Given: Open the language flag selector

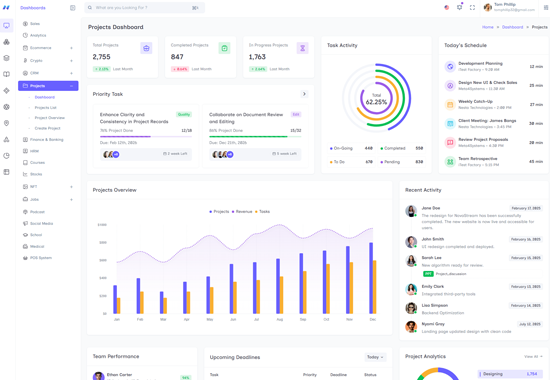Looking at the screenshot, I should coord(447,7).
